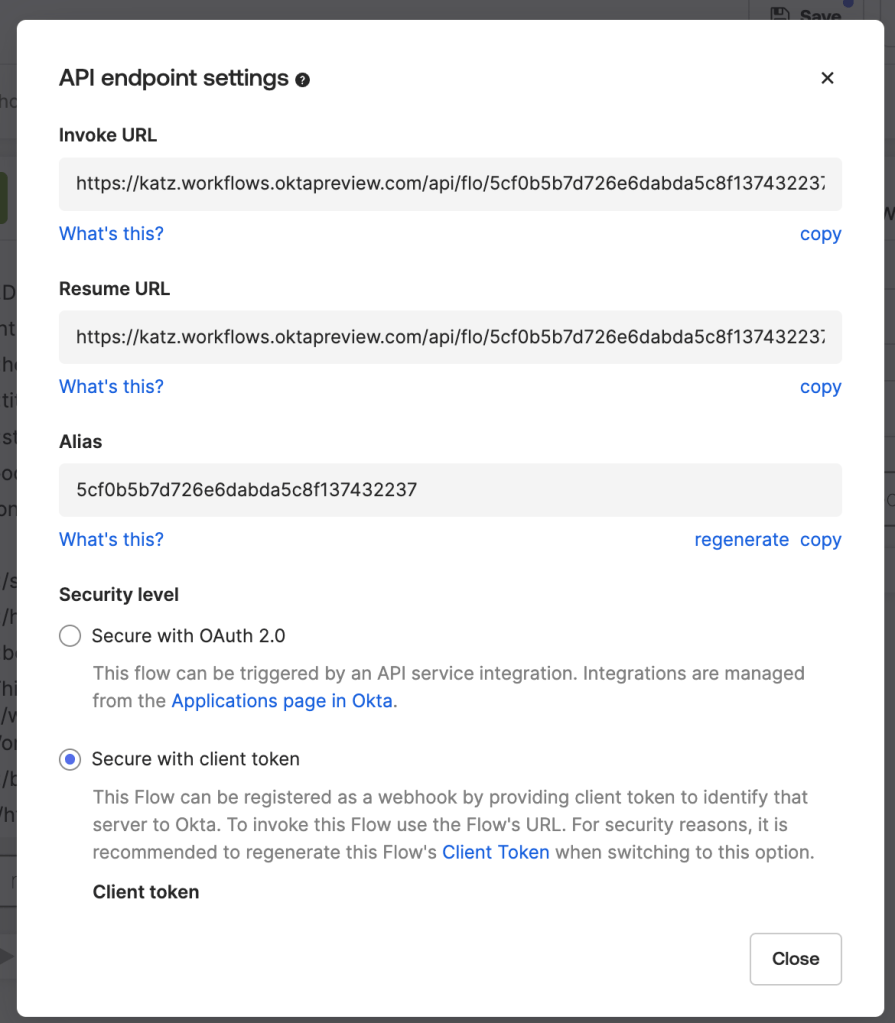Open What's this for Alias

(x=111, y=539)
